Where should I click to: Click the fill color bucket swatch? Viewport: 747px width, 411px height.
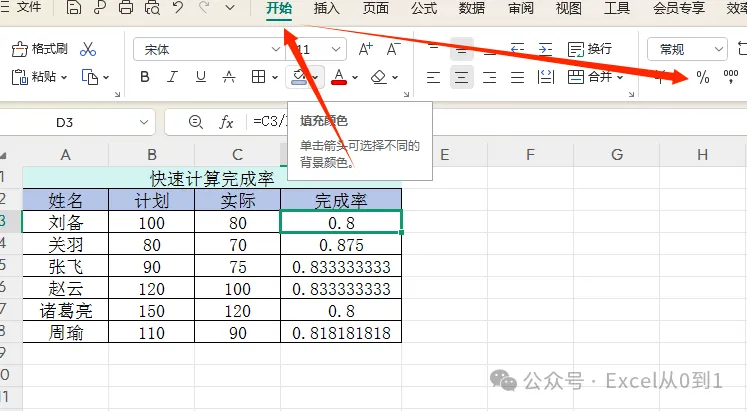pyautogui.click(x=299, y=77)
